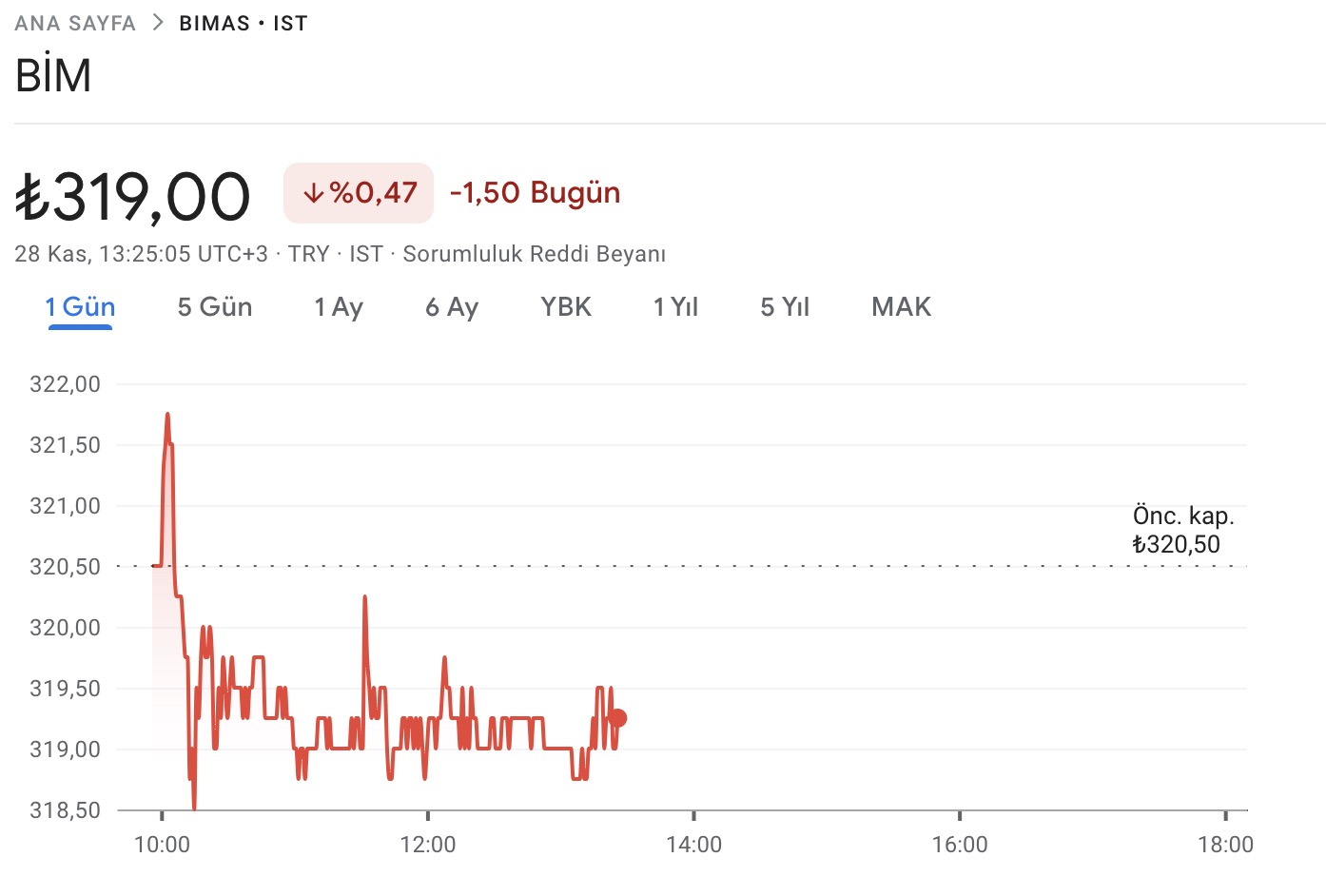
Task: Click the ₺319,00 current price
Action: pos(133,197)
